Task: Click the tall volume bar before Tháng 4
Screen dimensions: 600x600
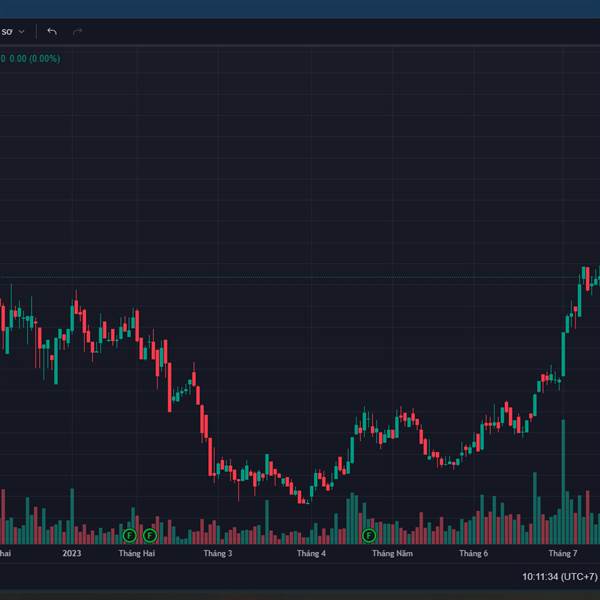Action: tap(267, 520)
